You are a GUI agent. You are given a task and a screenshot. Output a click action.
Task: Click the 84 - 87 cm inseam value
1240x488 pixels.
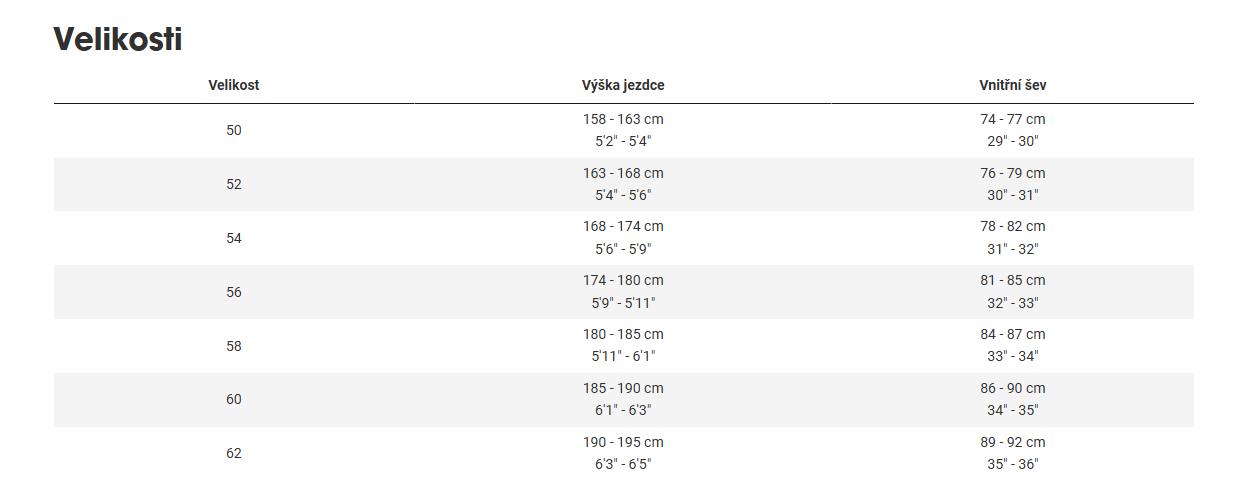[x=1012, y=334]
